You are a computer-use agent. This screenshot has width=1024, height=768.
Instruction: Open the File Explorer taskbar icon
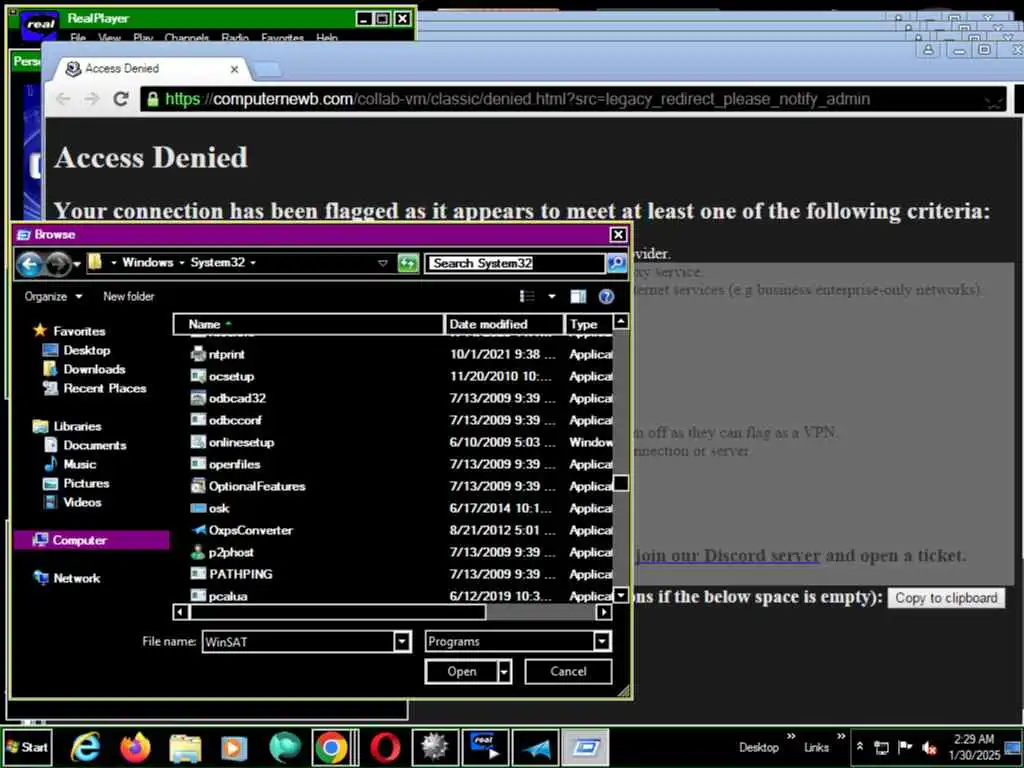[x=185, y=747]
